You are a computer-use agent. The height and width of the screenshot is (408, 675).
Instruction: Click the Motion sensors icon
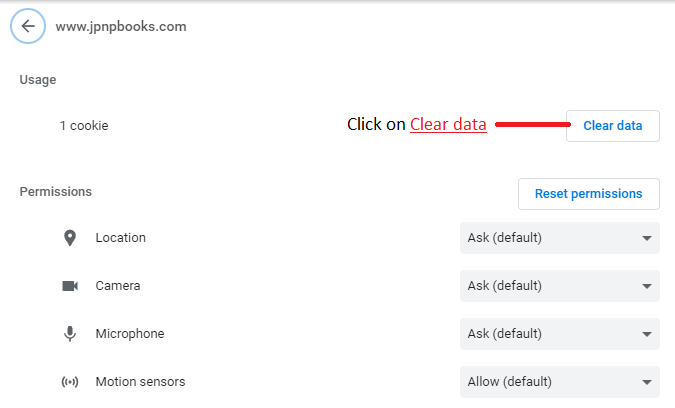pyautogui.click(x=70, y=382)
